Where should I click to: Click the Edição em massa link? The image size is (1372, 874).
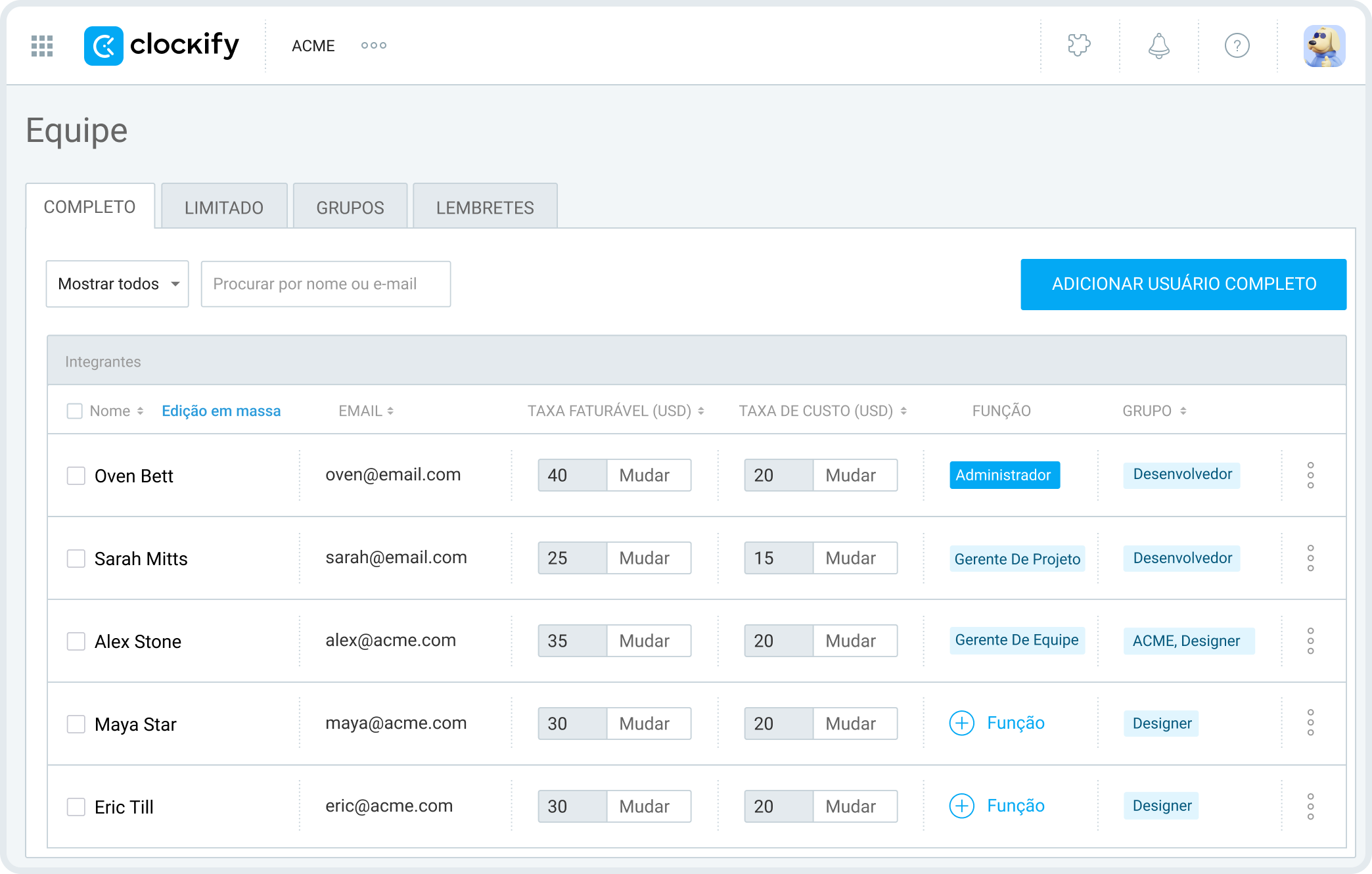click(221, 411)
